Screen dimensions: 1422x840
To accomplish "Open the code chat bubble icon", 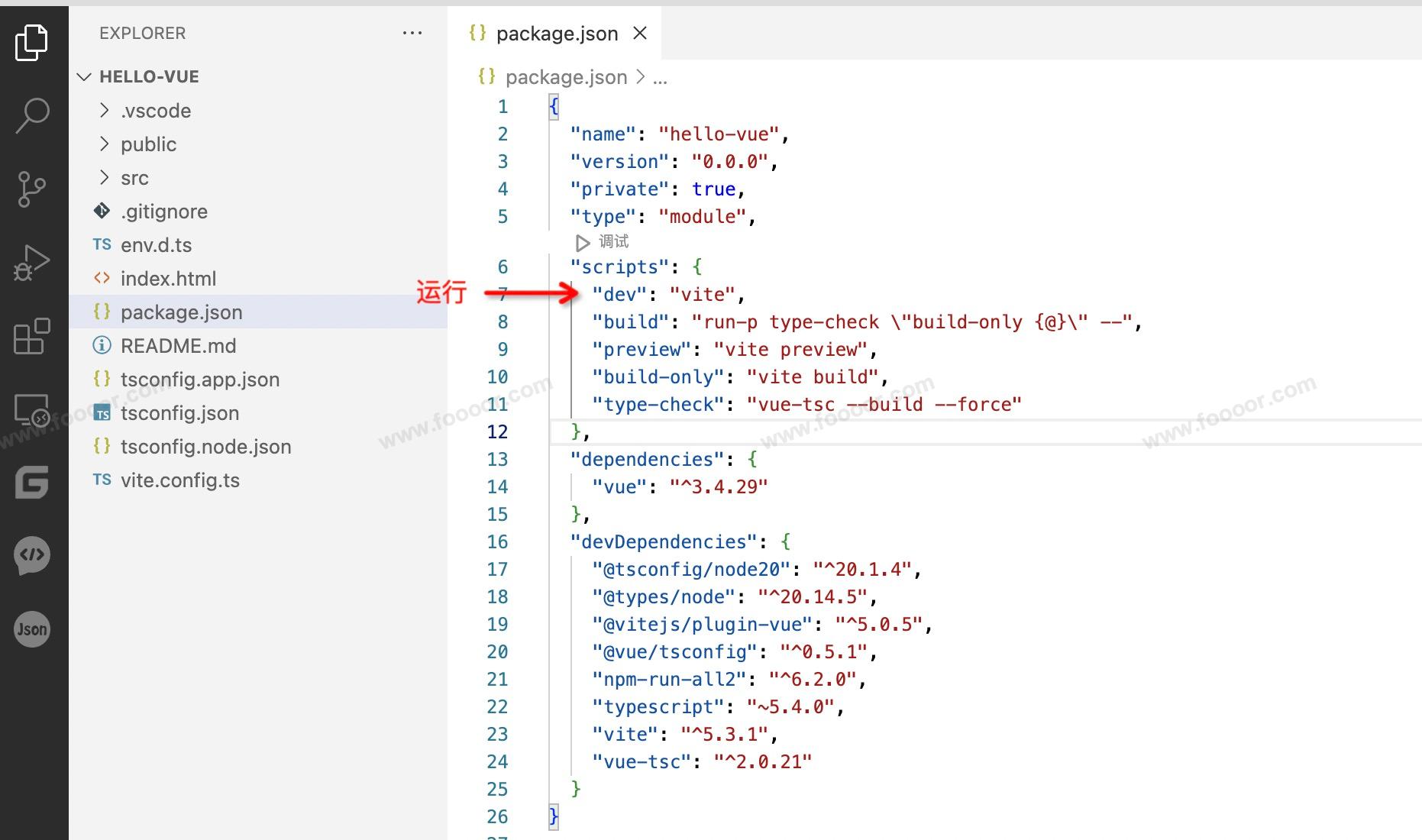I will [32, 555].
